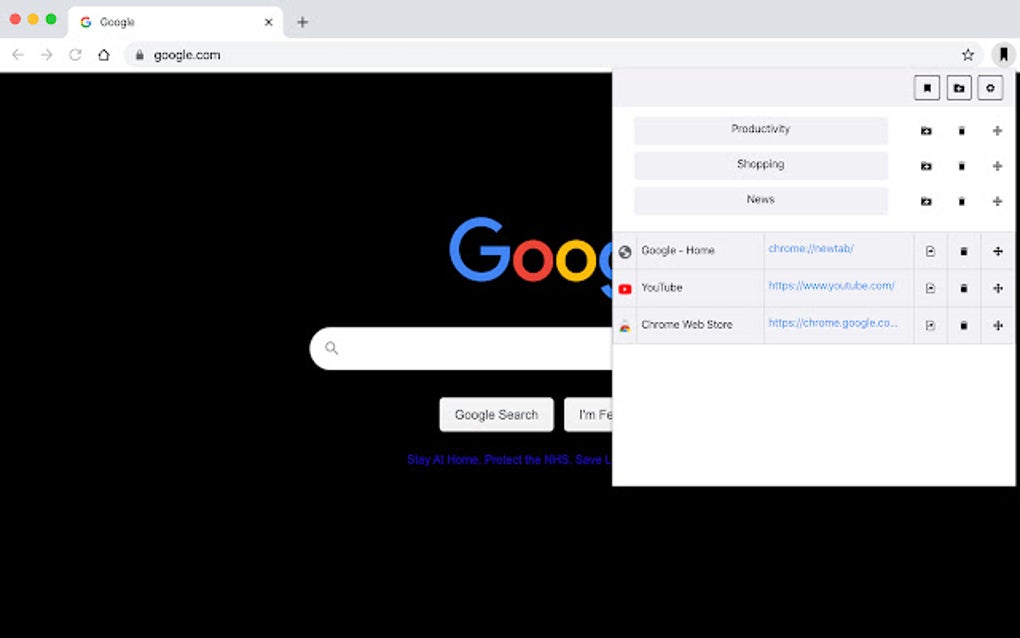
Task: Open the News folder
Action: [x=760, y=200]
